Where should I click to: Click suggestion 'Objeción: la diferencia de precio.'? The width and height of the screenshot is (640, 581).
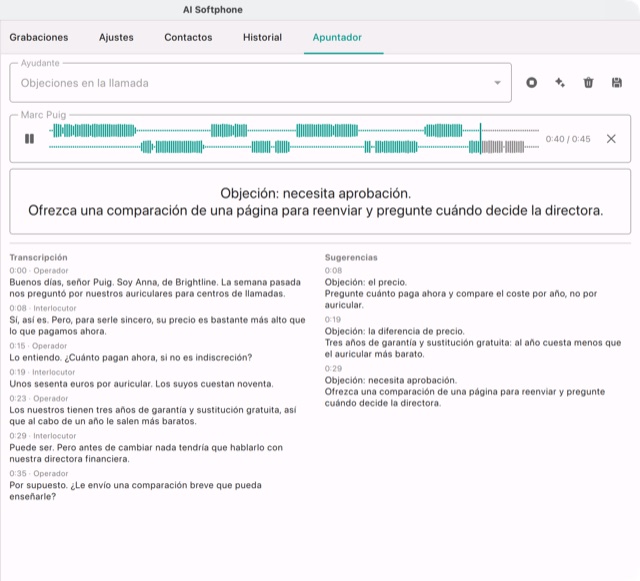click(395, 331)
